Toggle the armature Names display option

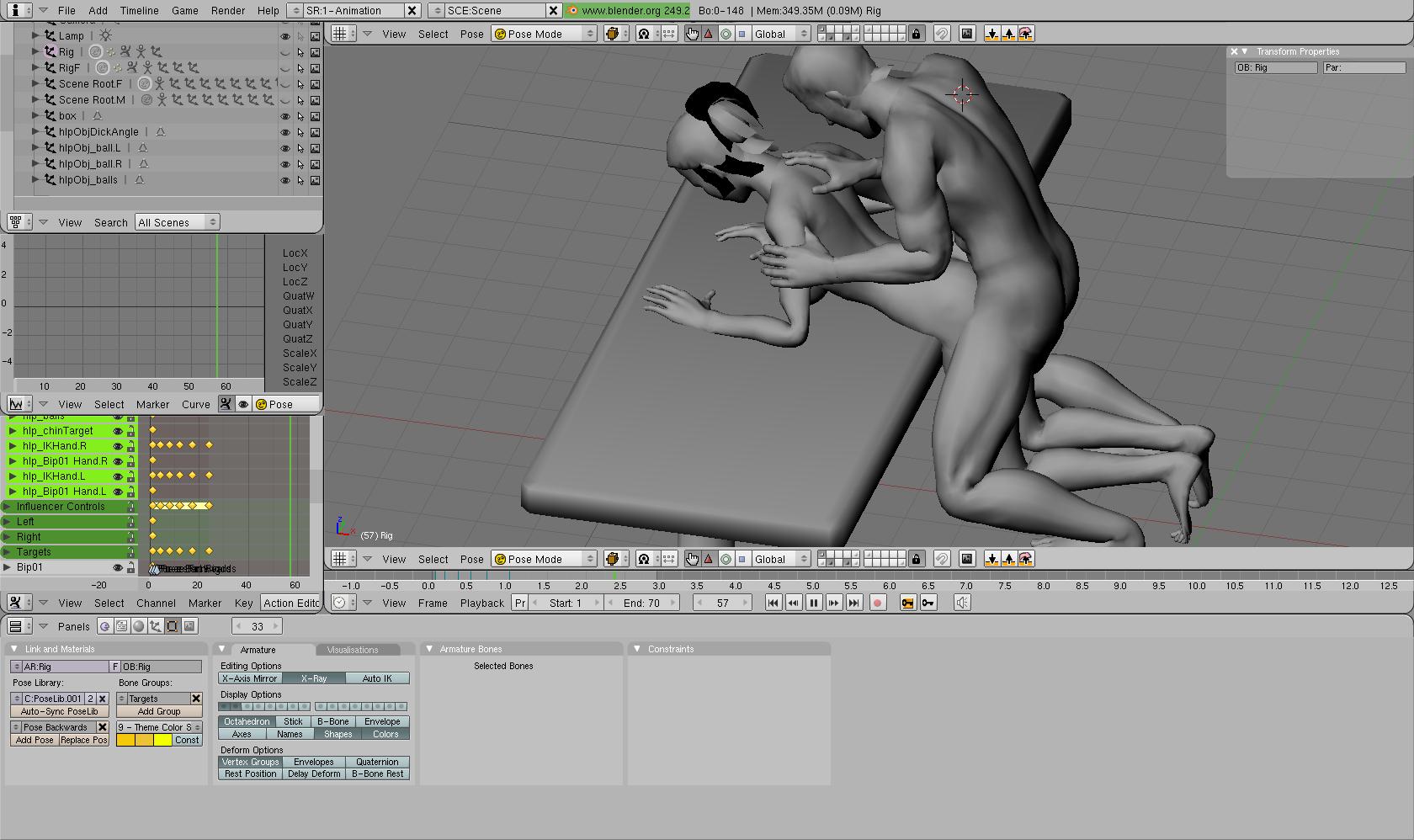[290, 734]
